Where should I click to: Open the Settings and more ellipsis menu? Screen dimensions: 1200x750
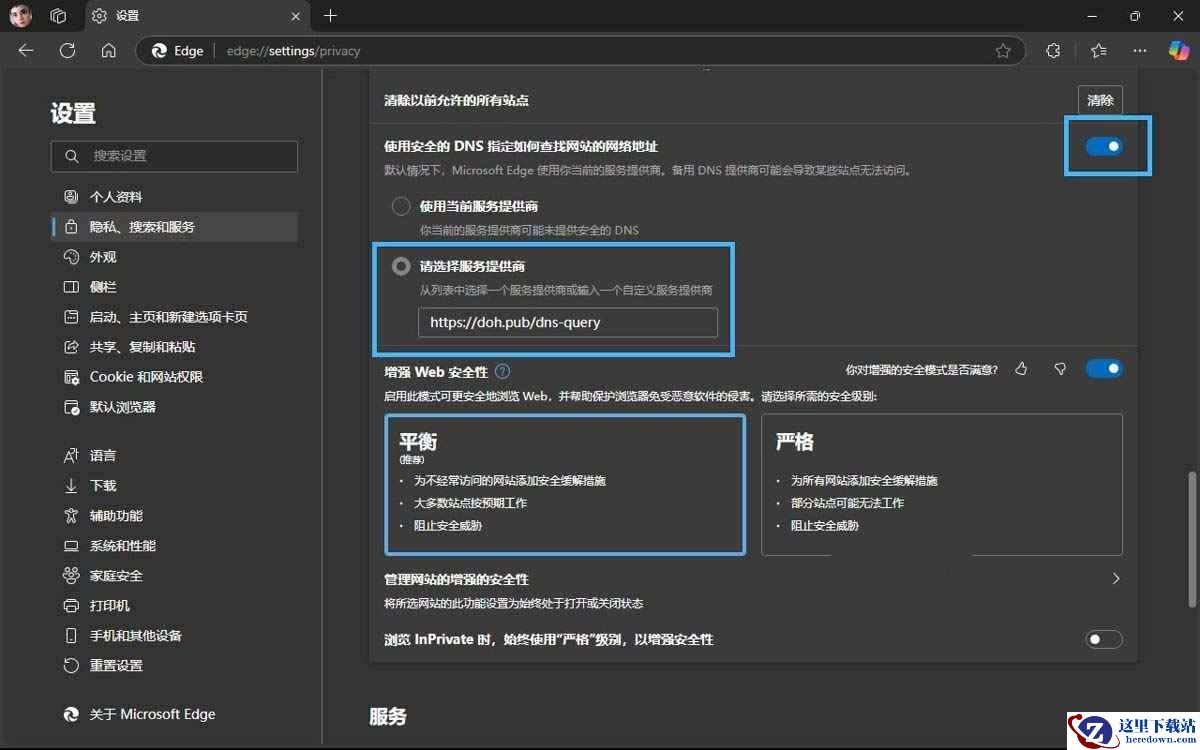(x=1140, y=51)
